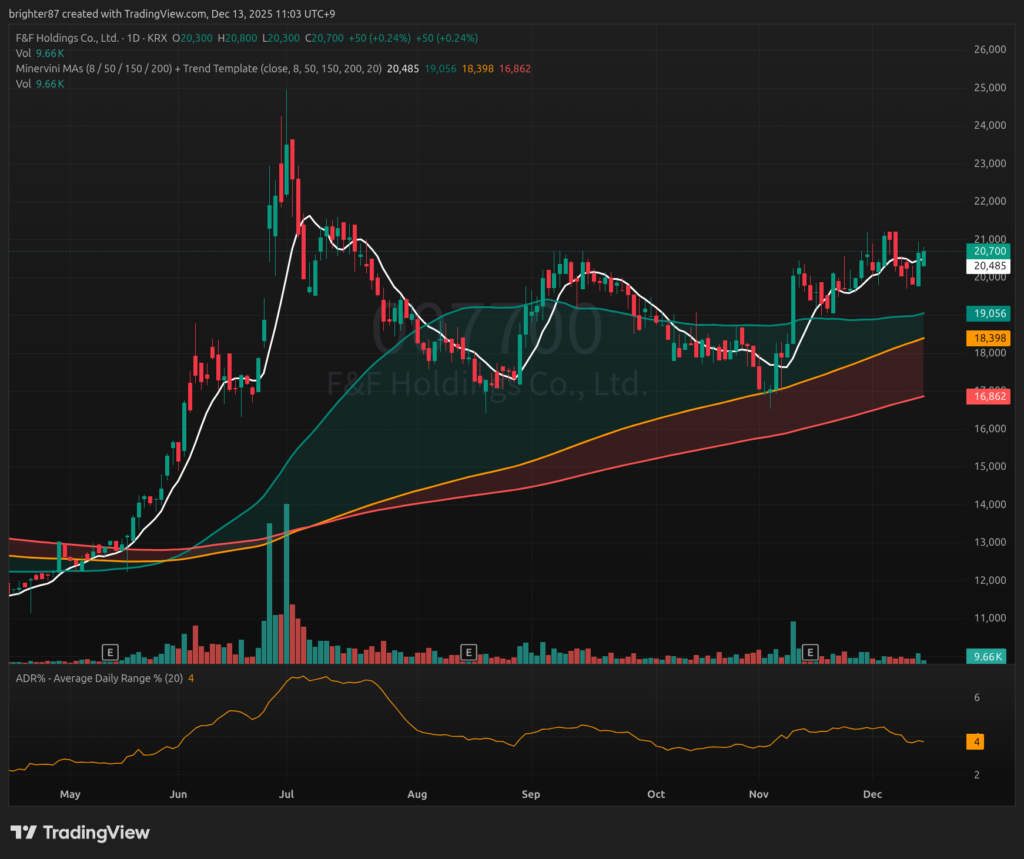Screen dimensions: 1024x859
Task: Select the ADR% Average Daily Range legend
Action: (x=98, y=680)
